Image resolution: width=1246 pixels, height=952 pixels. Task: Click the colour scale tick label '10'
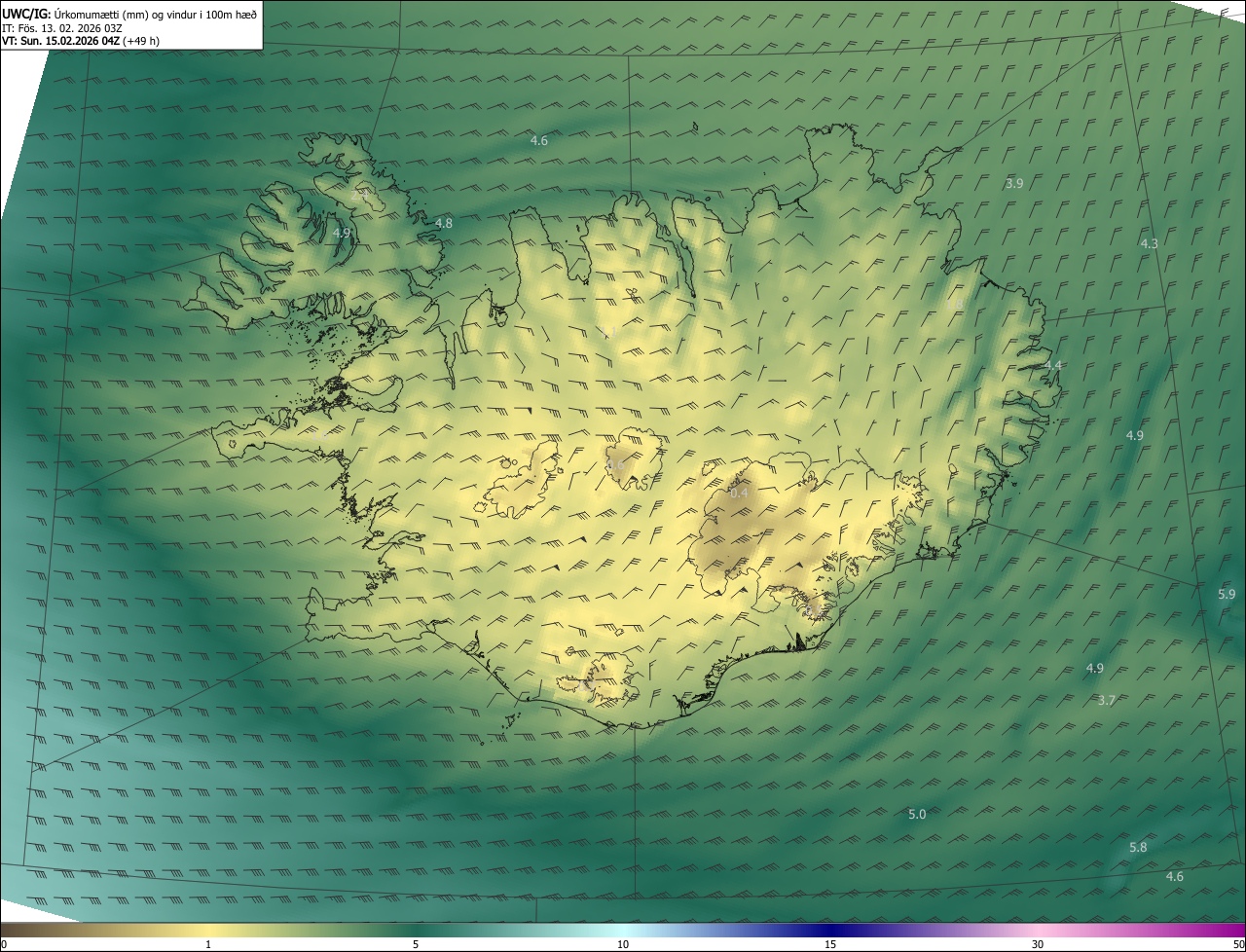(623, 944)
